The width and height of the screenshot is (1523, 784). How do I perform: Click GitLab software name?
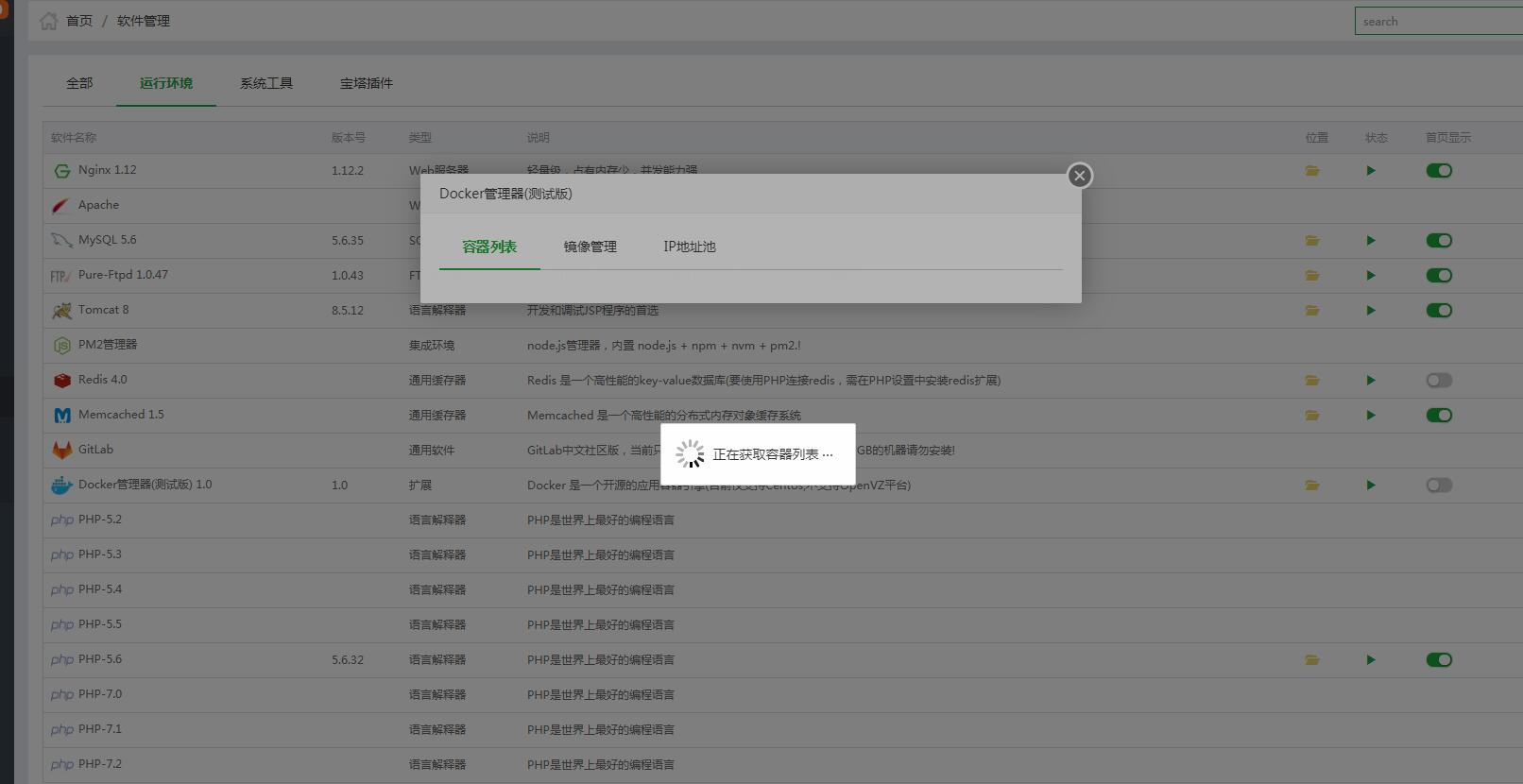95,450
